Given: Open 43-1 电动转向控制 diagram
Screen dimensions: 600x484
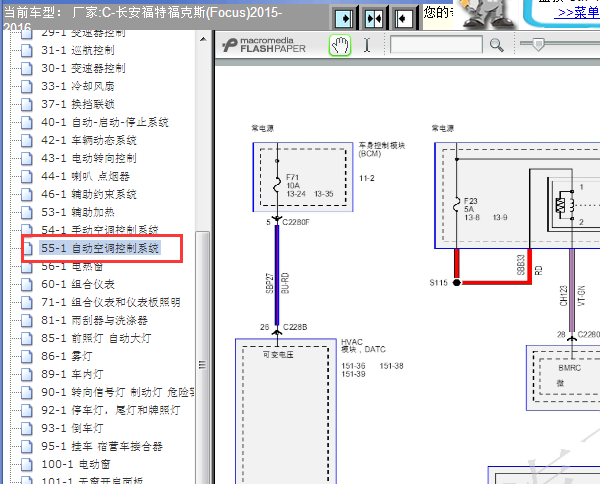Looking at the screenshot, I should pyautogui.click(x=89, y=158).
